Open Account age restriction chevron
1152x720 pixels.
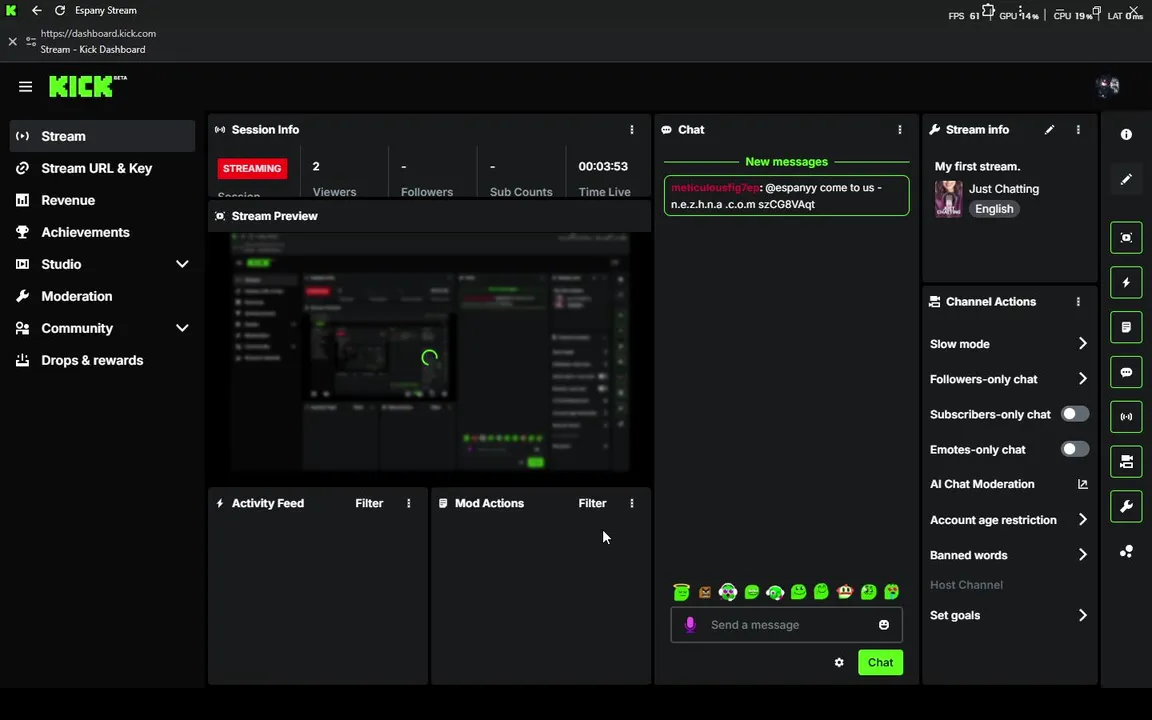click(1082, 520)
